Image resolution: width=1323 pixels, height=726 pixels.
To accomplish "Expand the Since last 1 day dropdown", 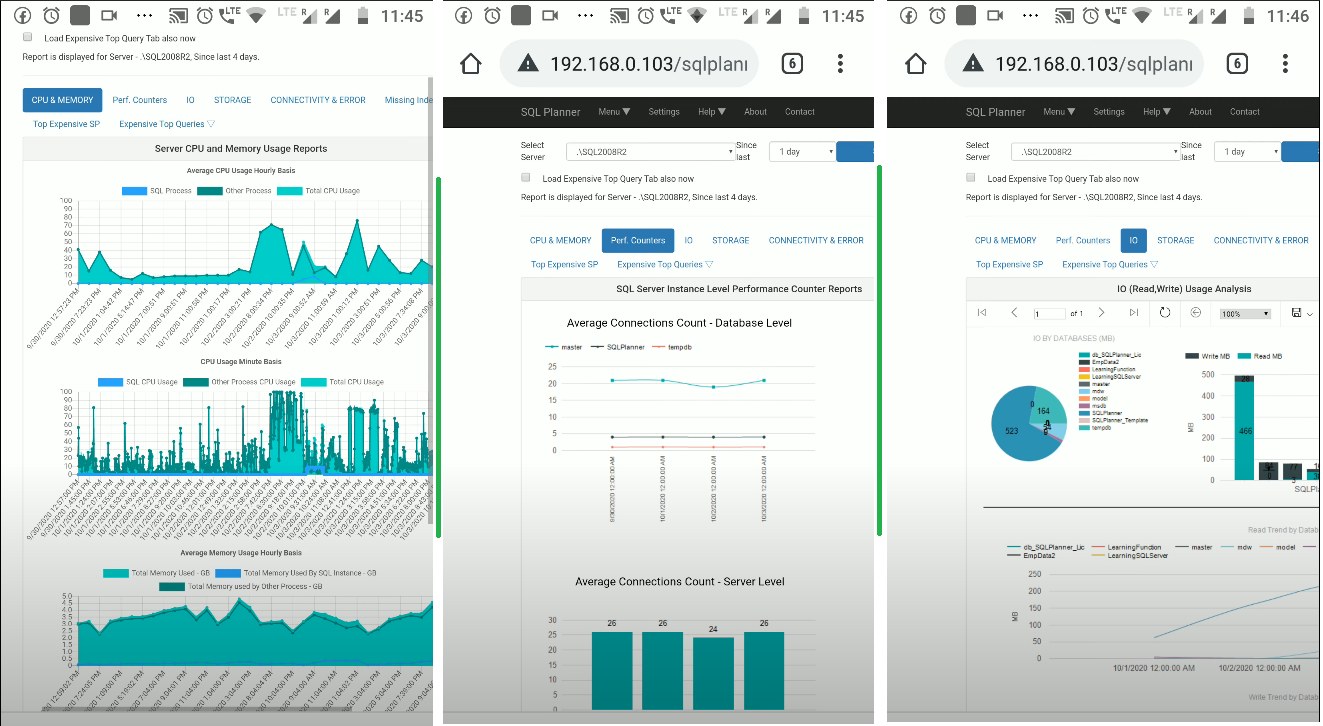I will click(x=1249, y=151).
